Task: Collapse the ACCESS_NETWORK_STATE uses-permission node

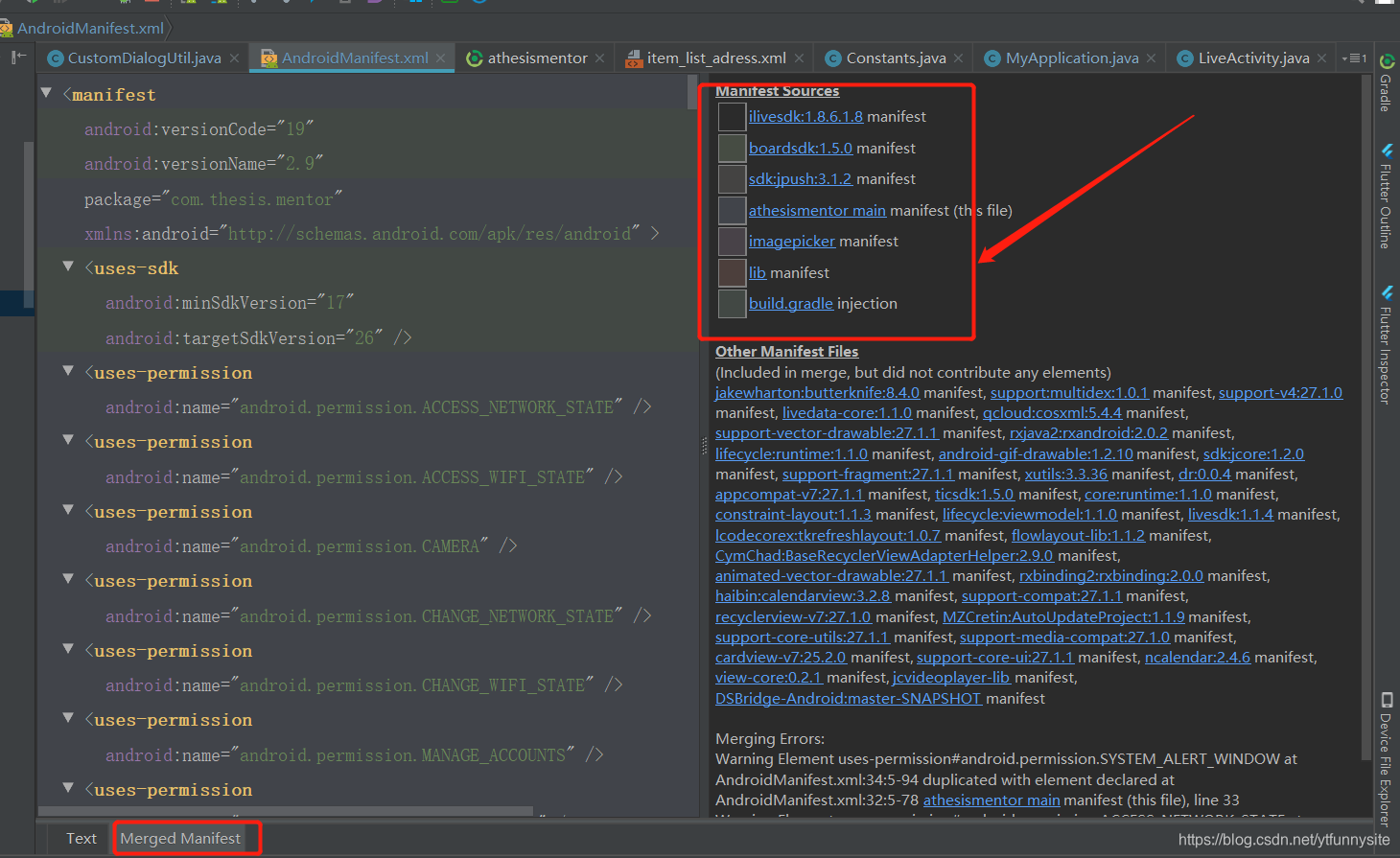Action: 68,371
